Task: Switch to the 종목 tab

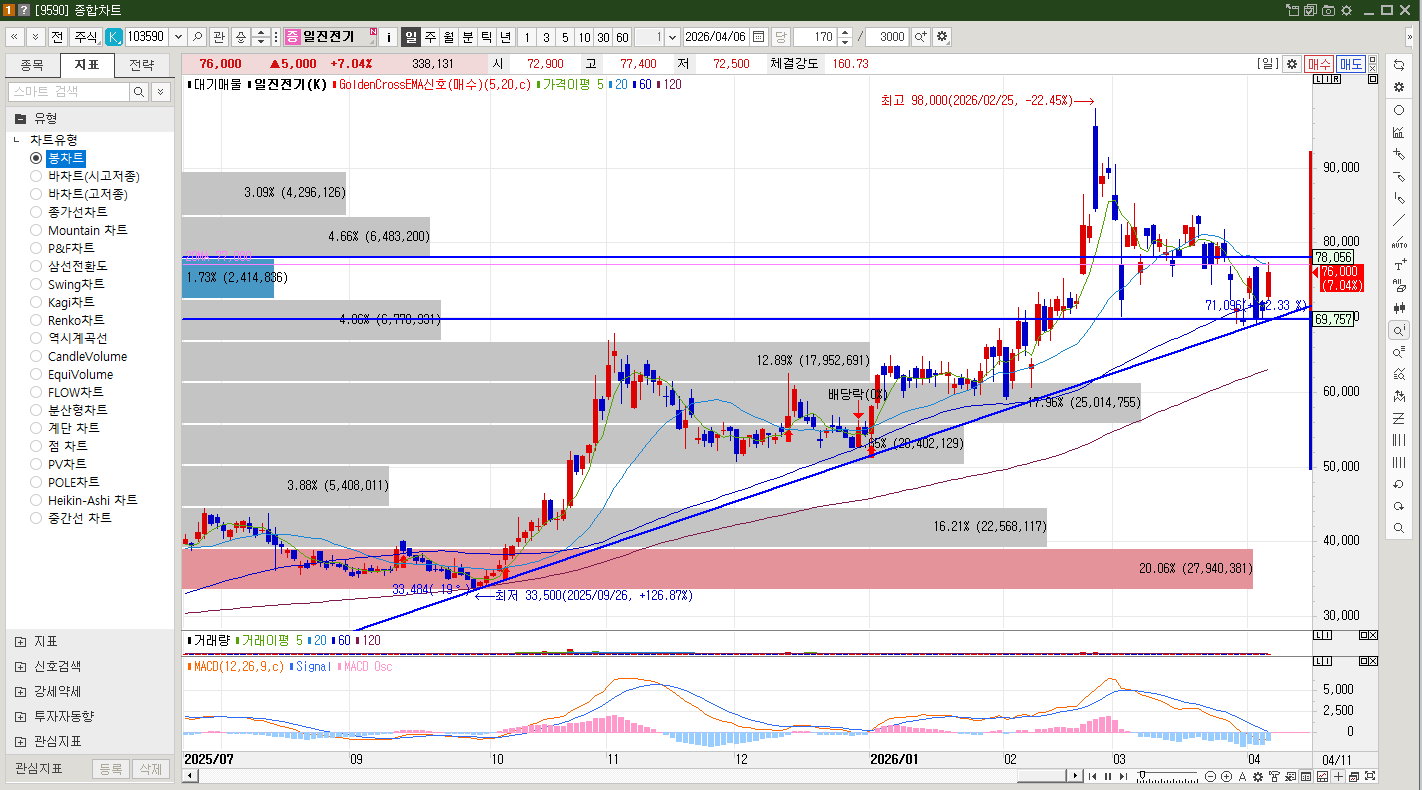Action: click(x=32, y=65)
